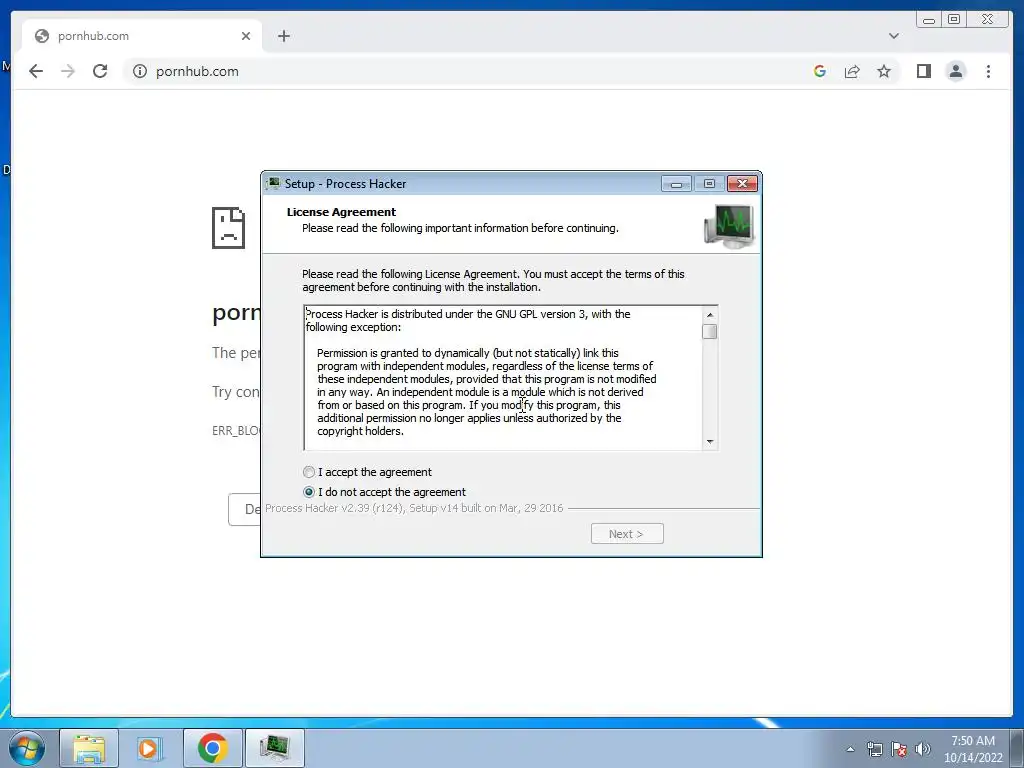Minimize the Setup - Process Hacker window
1024x768 pixels.
[x=676, y=184]
